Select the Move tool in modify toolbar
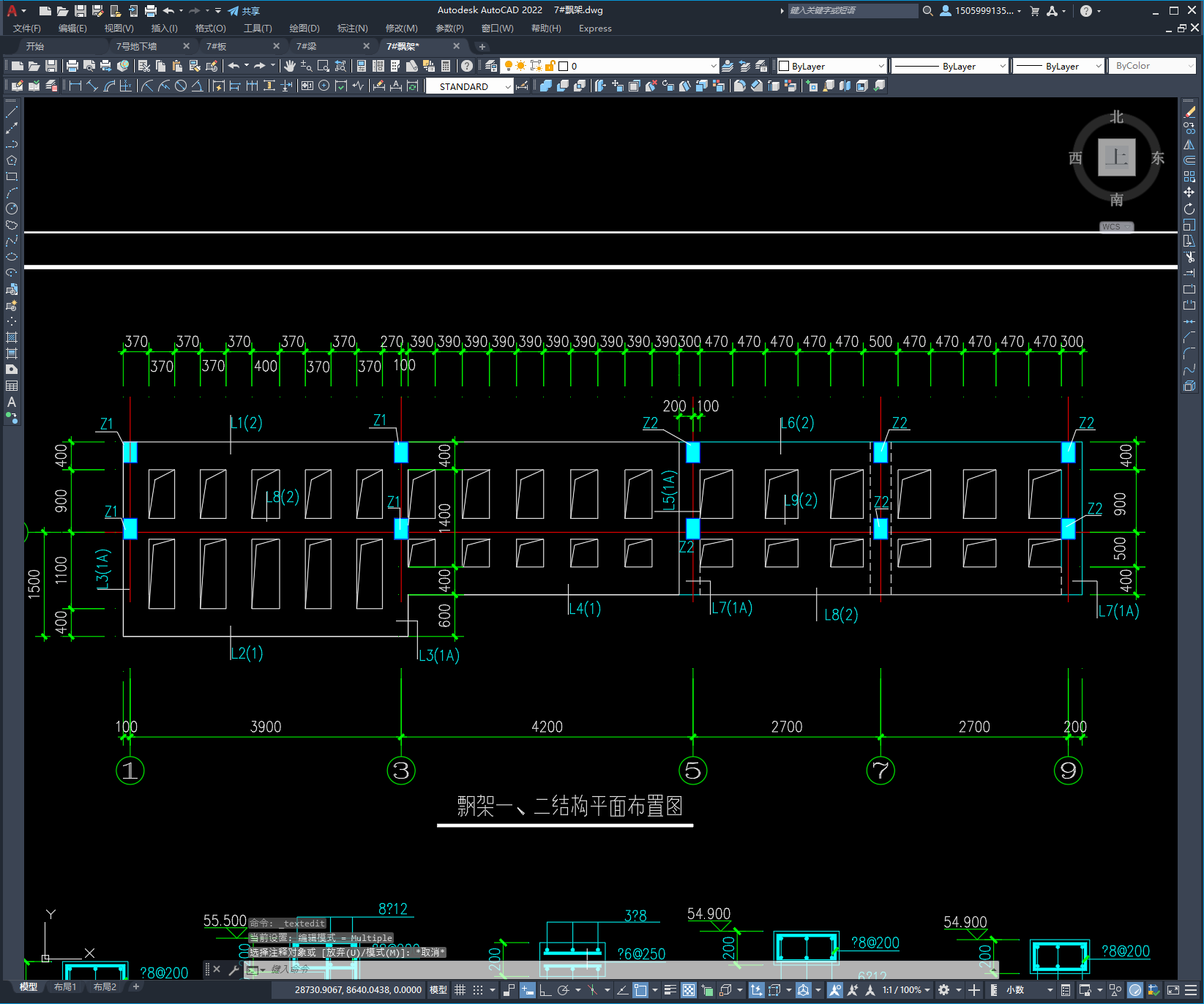Viewport: 1204px width, 1004px height. coord(1189,192)
